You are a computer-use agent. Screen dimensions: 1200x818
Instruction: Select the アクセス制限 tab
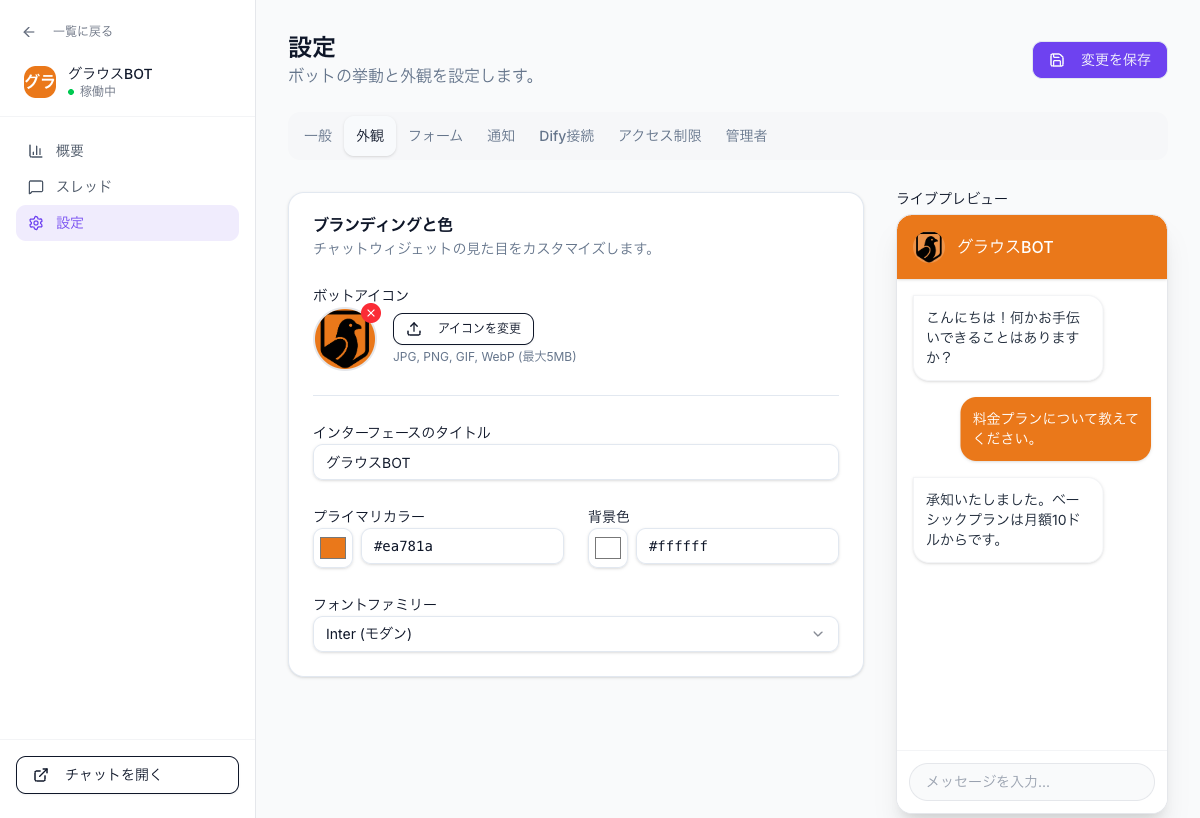coord(660,135)
